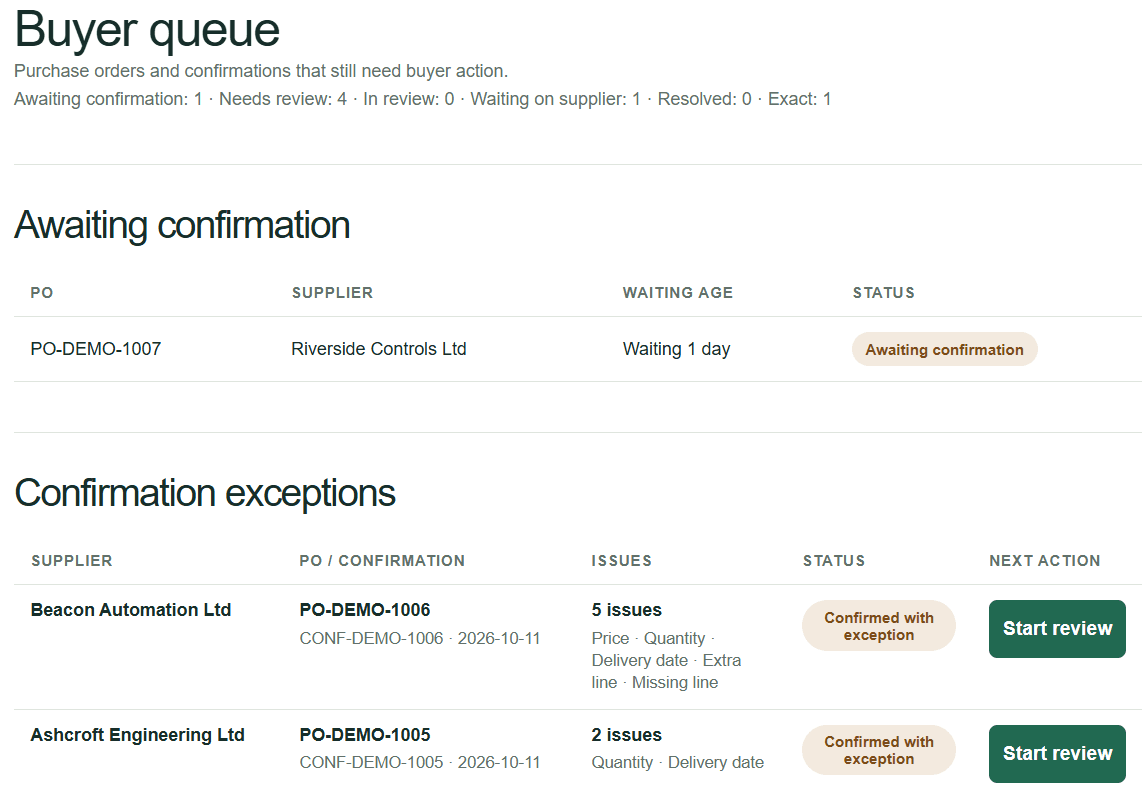The image size is (1142, 798).
Task: Open PO-DEMO-1005 in exceptions table
Action: point(365,735)
